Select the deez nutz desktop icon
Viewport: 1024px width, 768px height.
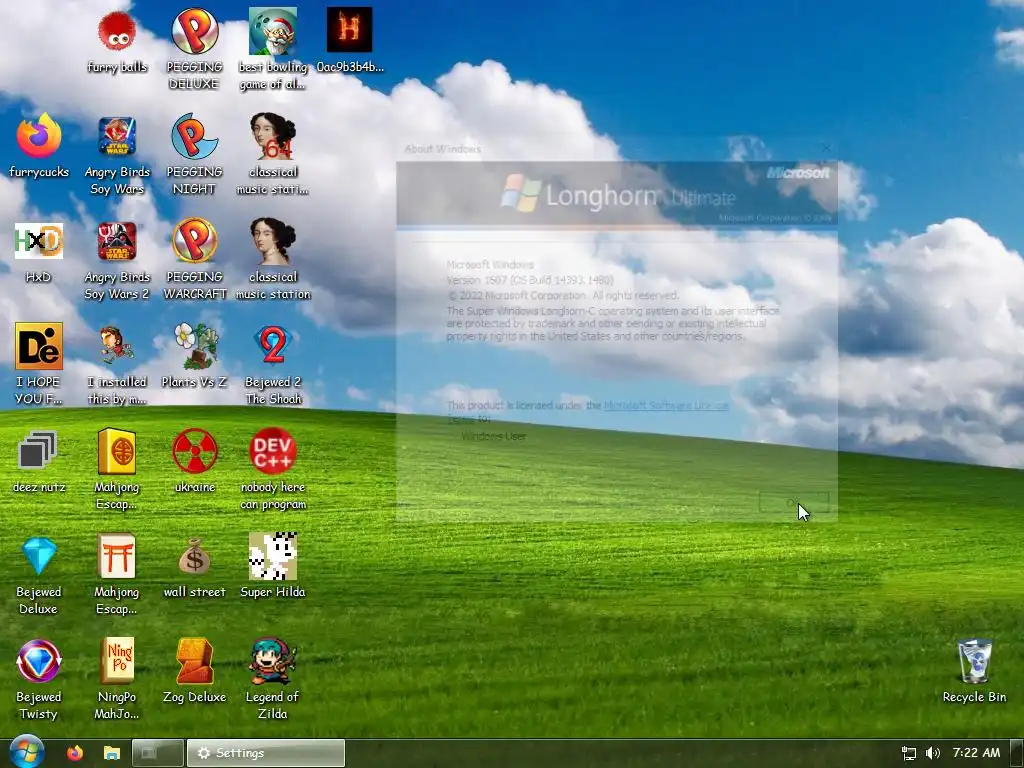click(39, 462)
